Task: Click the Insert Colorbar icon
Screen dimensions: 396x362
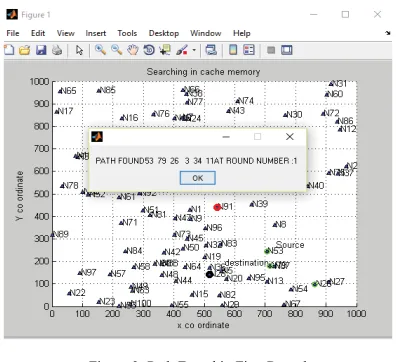Action: [x=233, y=50]
